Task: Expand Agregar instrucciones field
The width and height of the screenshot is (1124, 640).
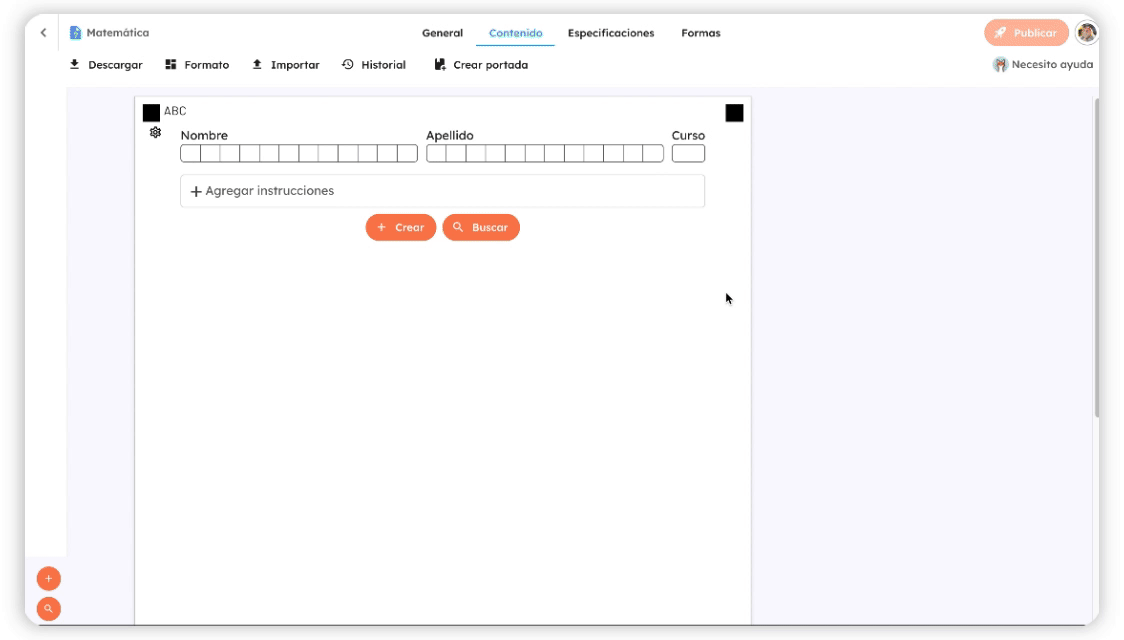Action: click(442, 191)
